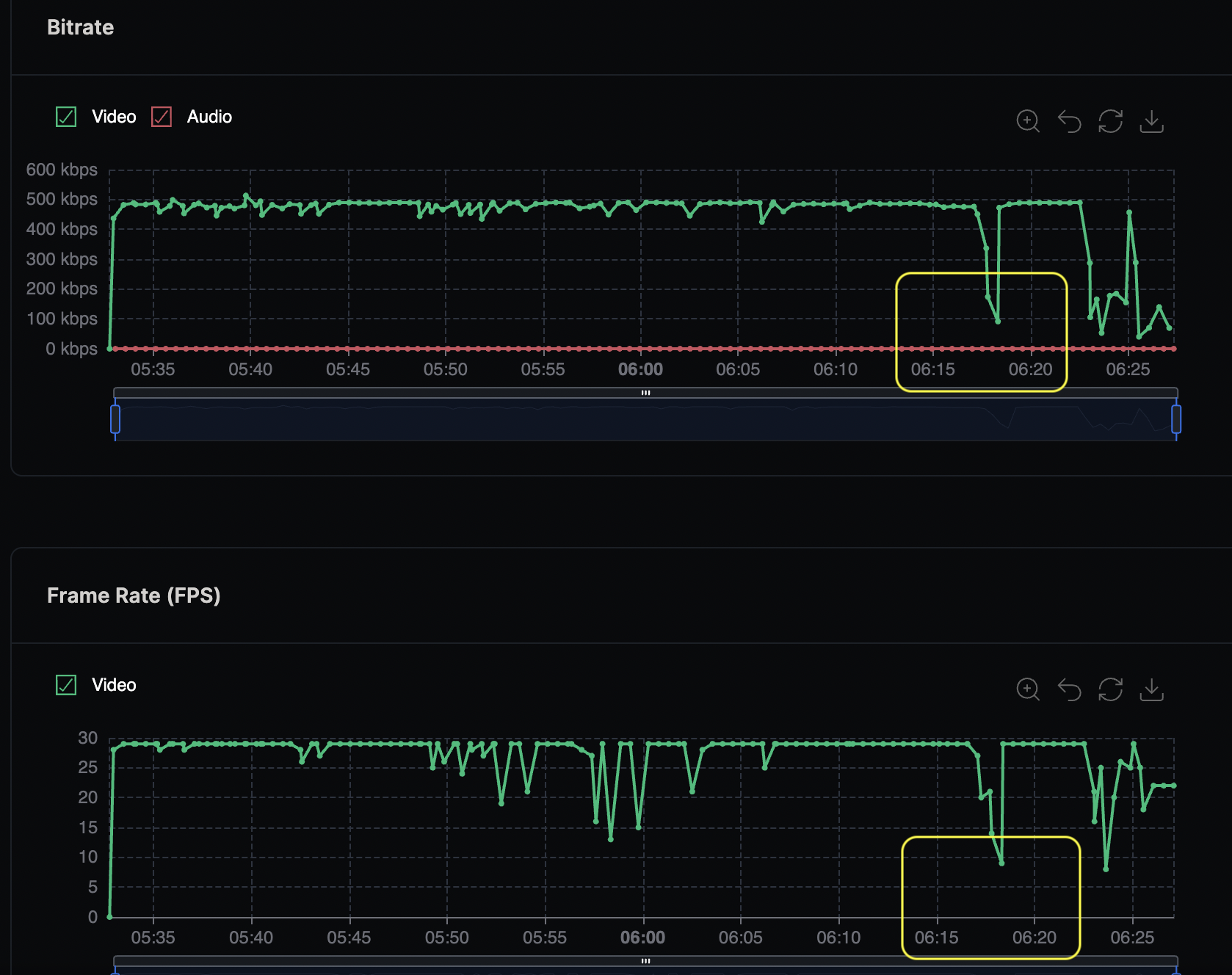The height and width of the screenshot is (975, 1232).
Task: Click the 500 kbps axis label
Action: (62, 200)
